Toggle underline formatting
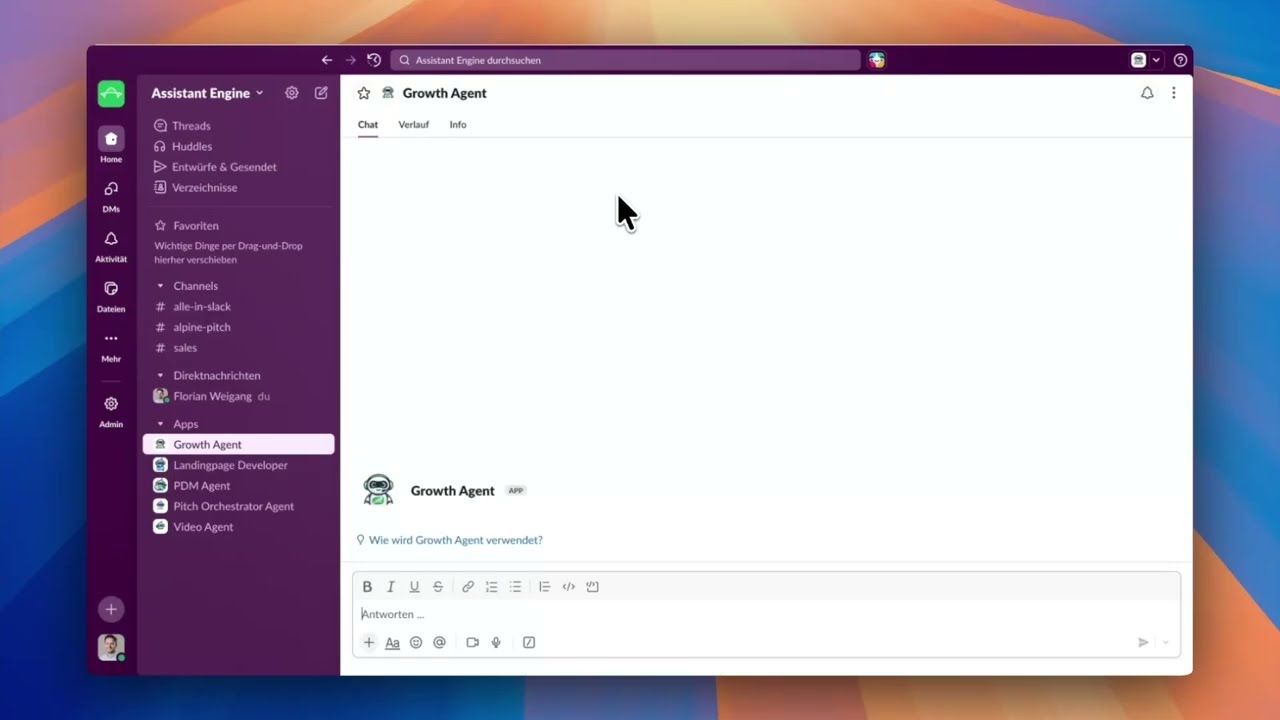 click(x=414, y=587)
